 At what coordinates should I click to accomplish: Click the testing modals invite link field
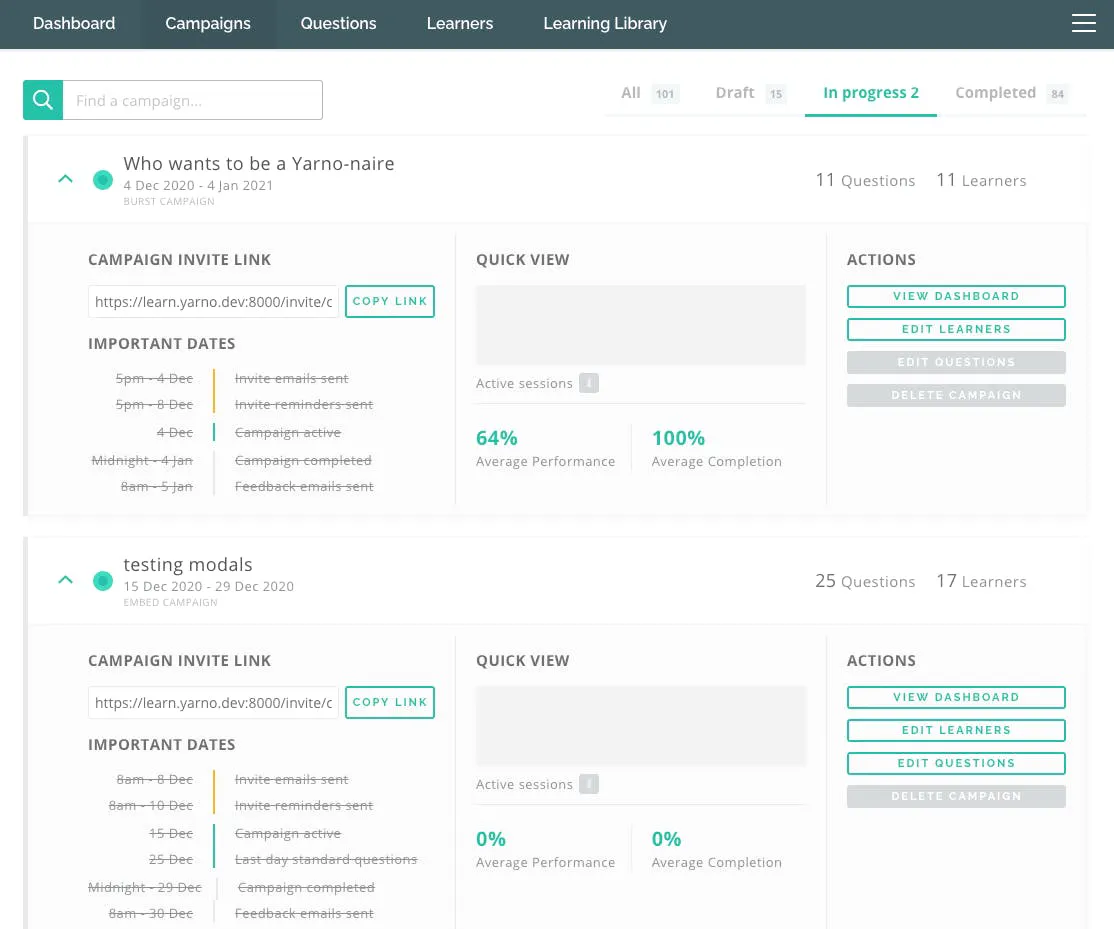213,702
